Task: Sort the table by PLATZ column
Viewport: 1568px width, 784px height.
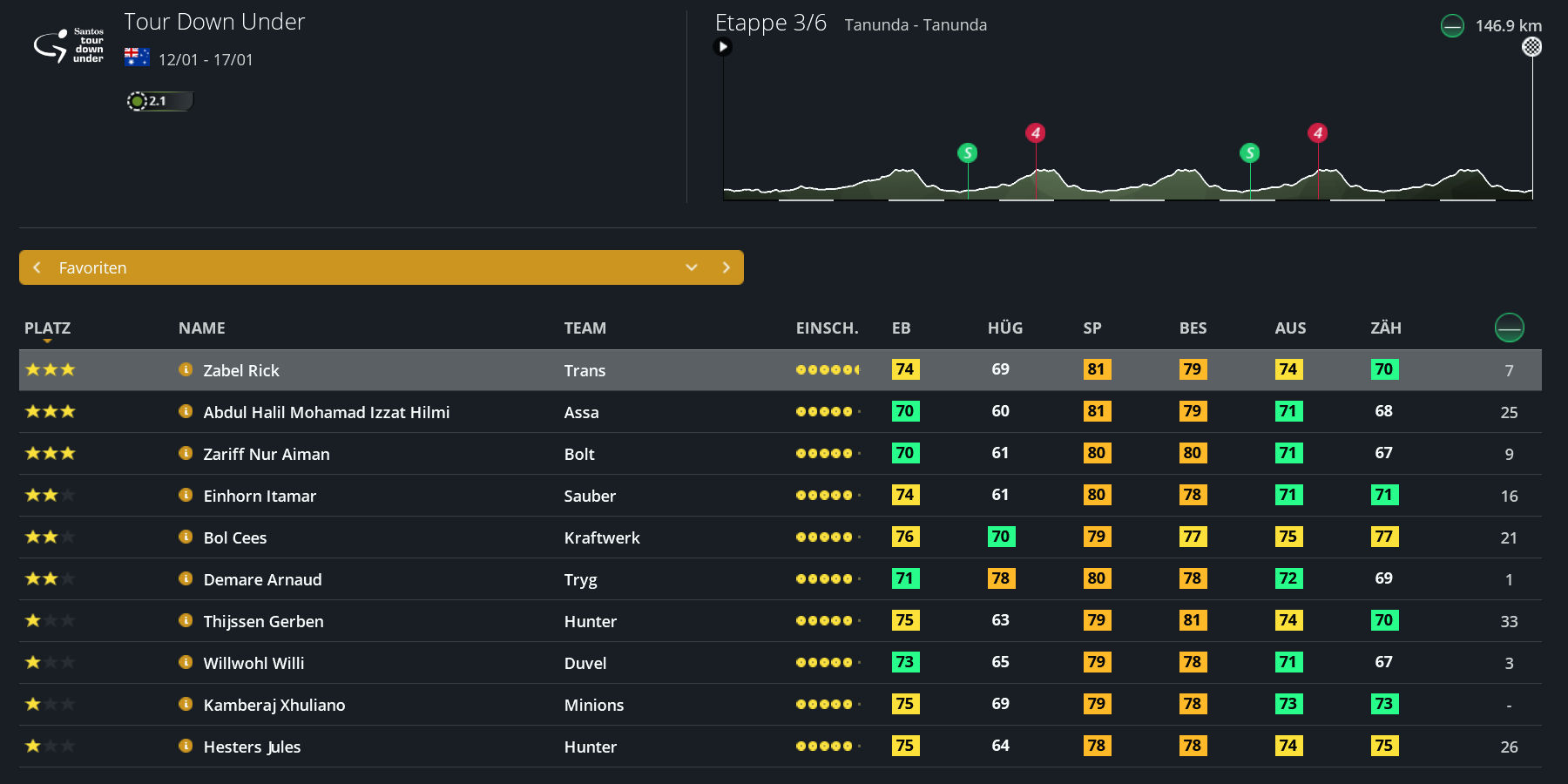Action: point(47,328)
